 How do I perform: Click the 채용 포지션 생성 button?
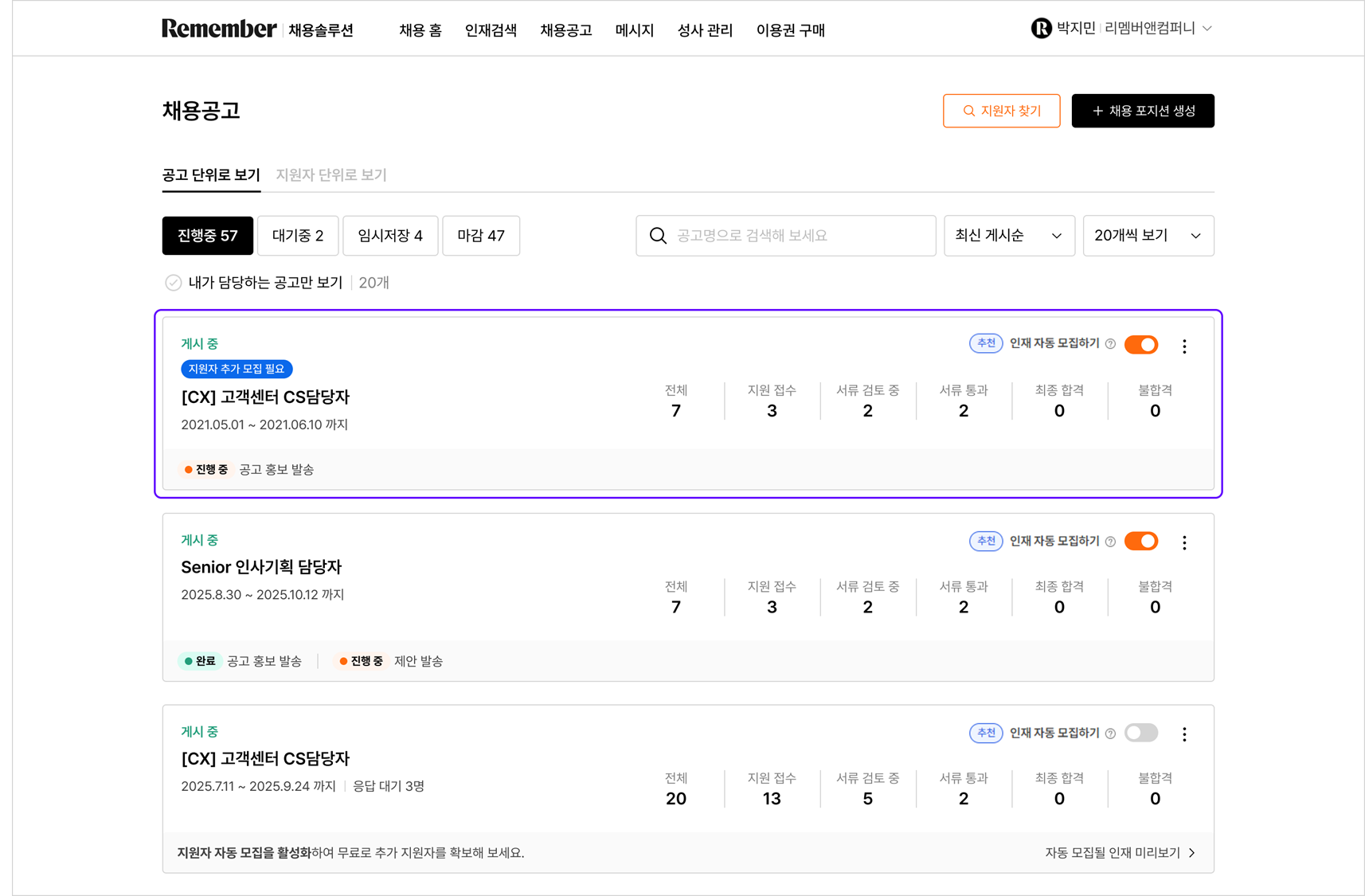tap(1142, 111)
